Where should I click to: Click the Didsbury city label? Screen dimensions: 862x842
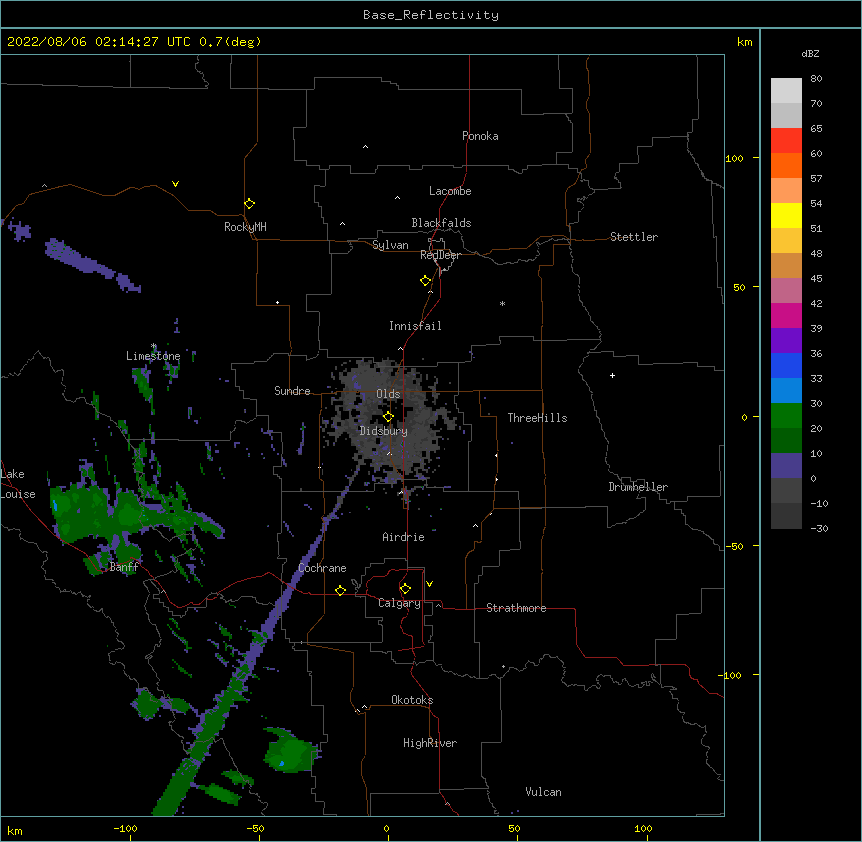click(383, 431)
